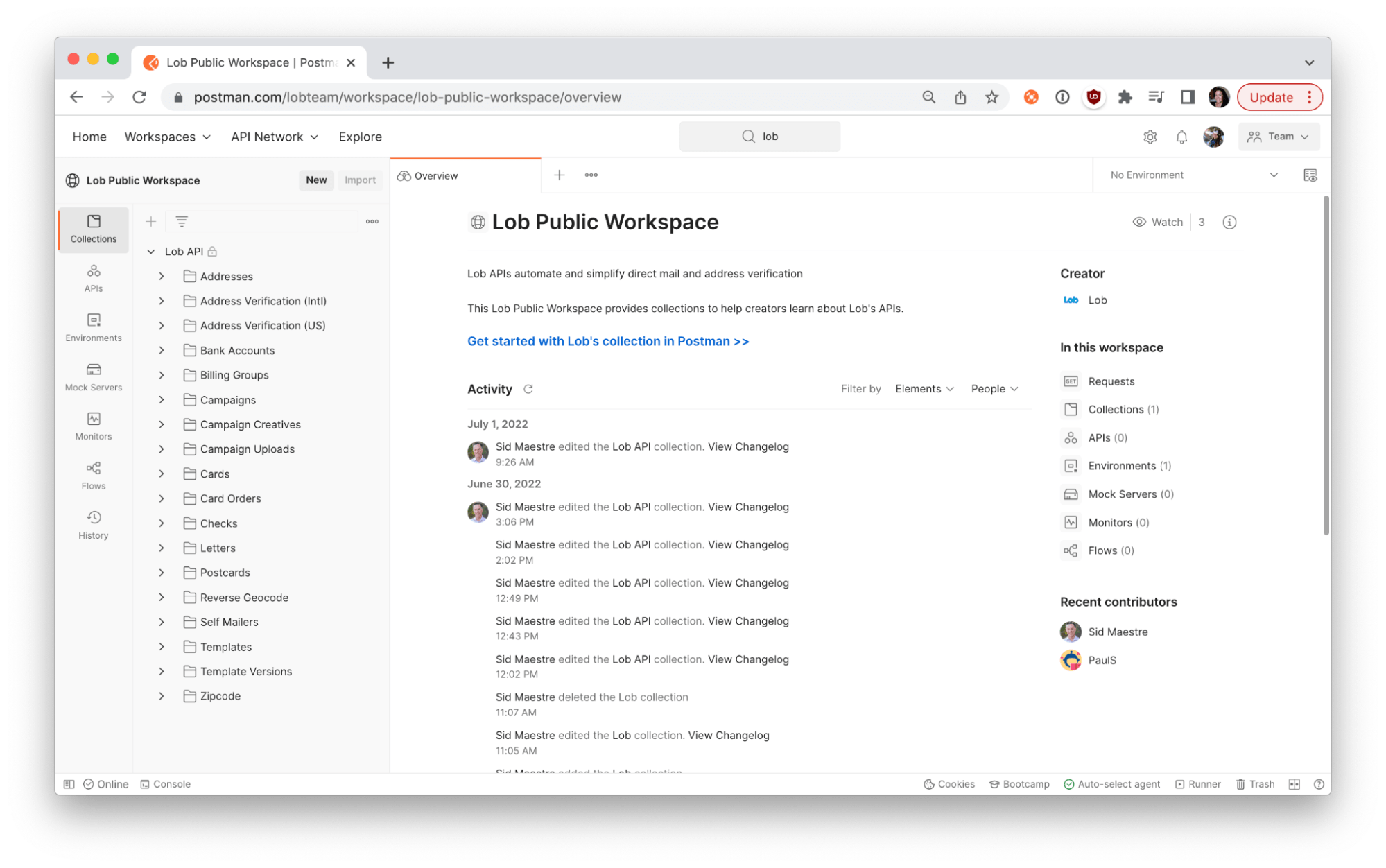Image resolution: width=1386 pixels, height=868 pixels.
Task: Click the filter icon in the collections sidebar
Action: 182,221
